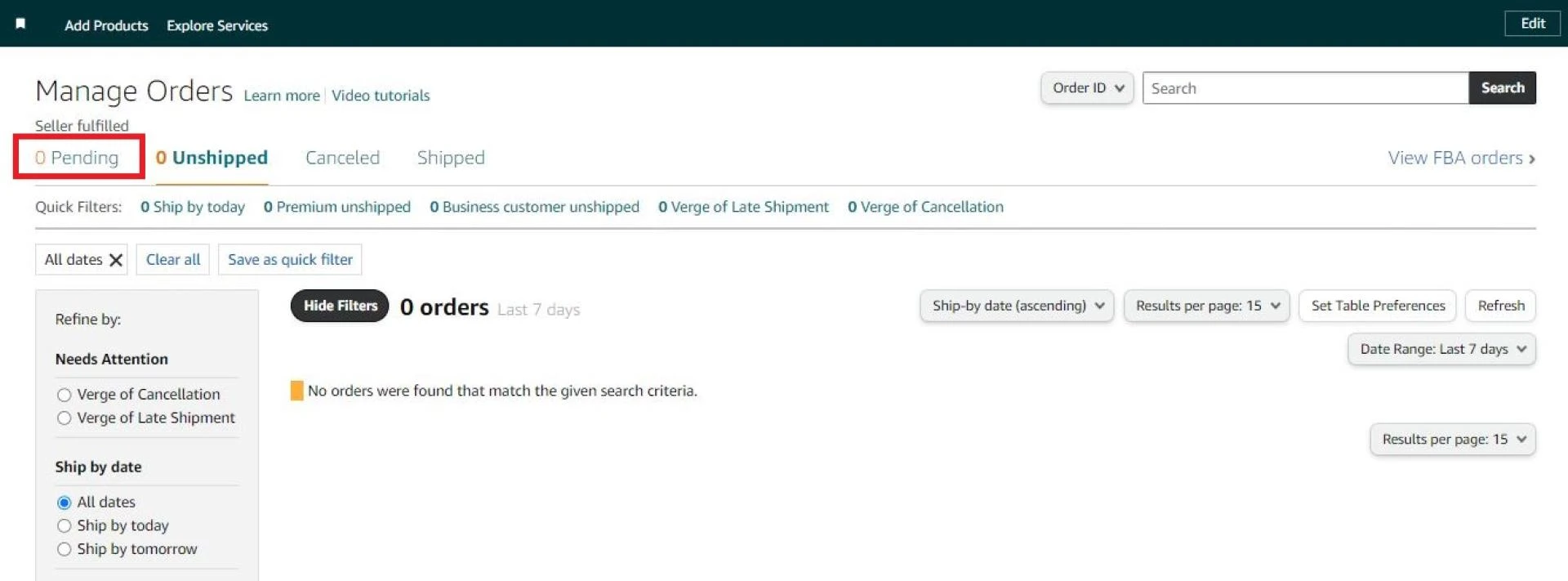Choose Ship by today under Ship by date
This screenshot has width=1568, height=581.
point(64,525)
